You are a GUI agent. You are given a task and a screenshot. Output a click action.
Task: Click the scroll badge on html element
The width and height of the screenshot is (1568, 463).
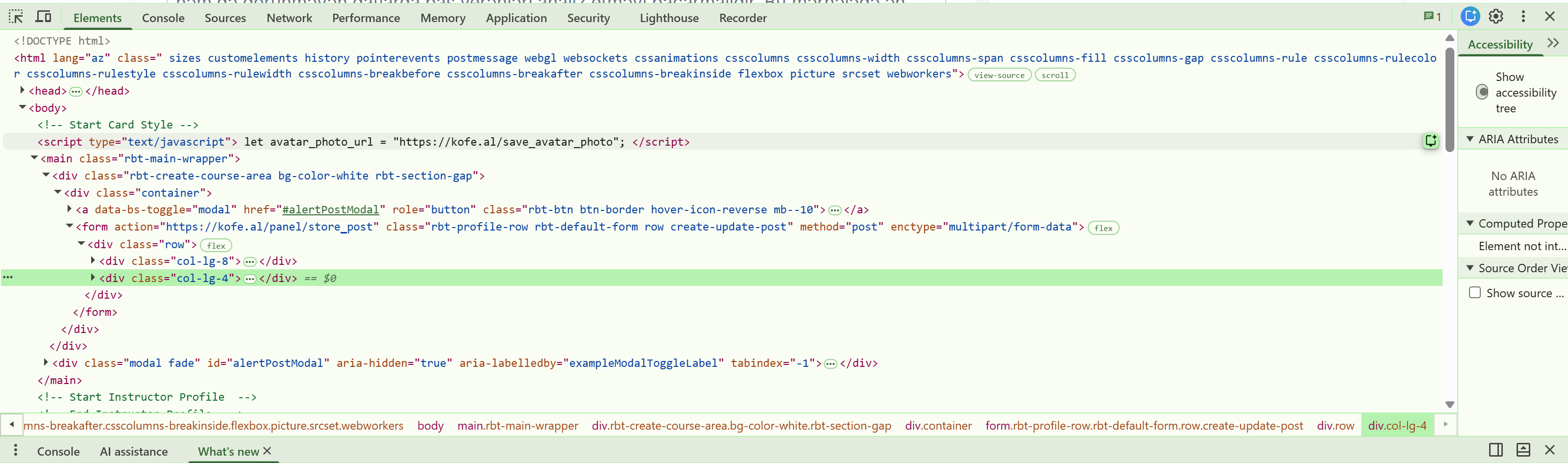point(1055,75)
